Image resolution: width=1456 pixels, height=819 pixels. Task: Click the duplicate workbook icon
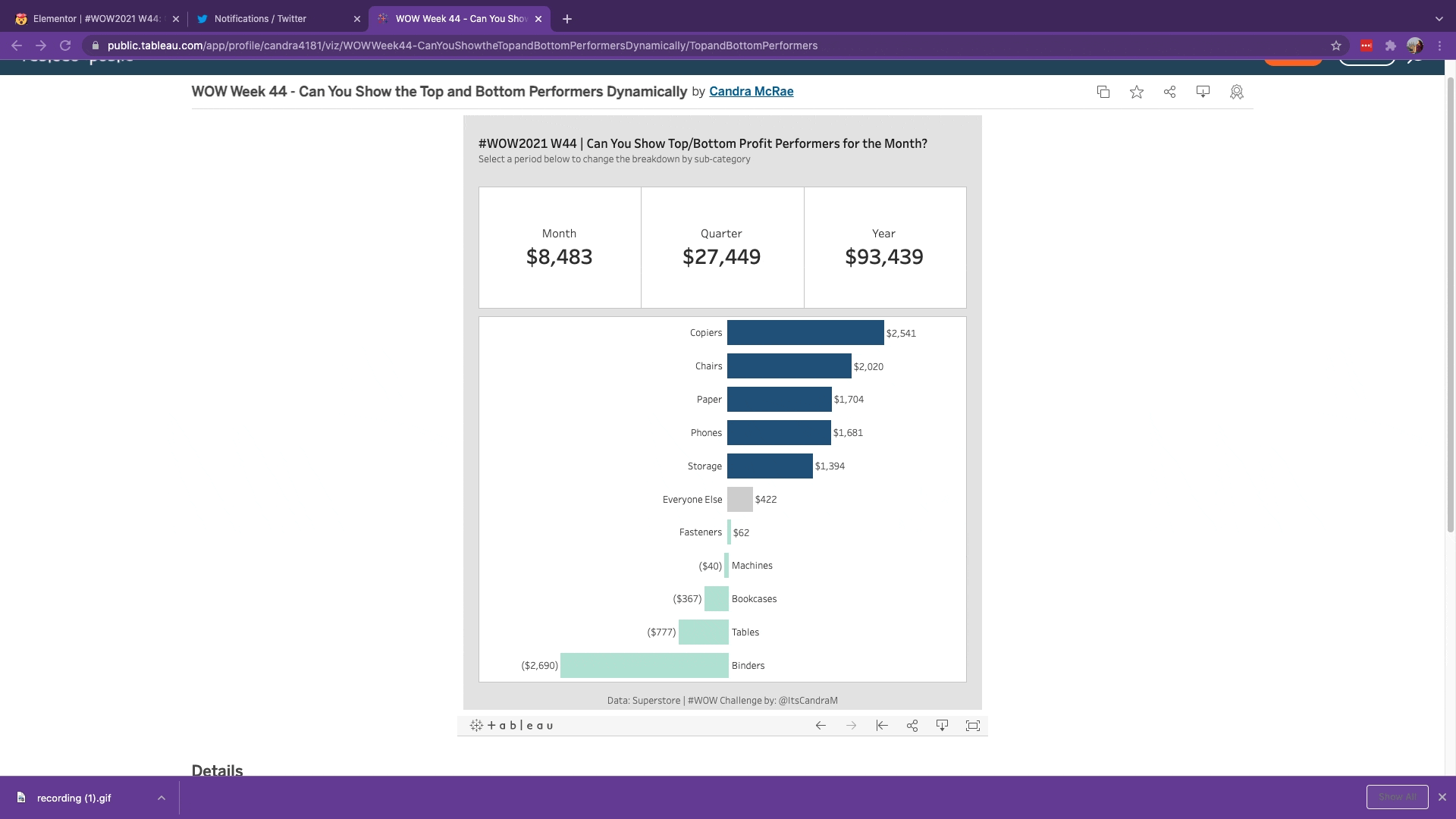click(1103, 92)
